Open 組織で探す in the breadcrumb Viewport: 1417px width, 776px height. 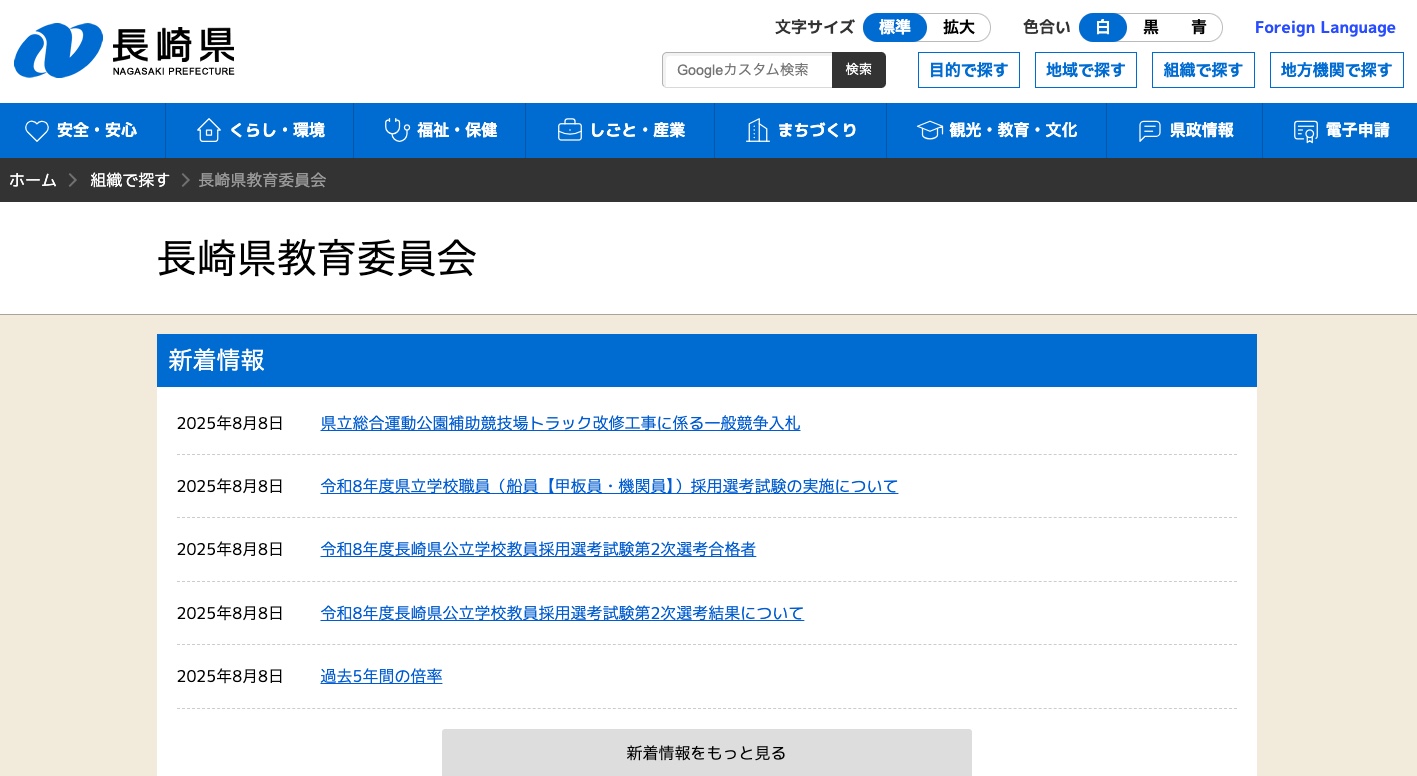[130, 180]
